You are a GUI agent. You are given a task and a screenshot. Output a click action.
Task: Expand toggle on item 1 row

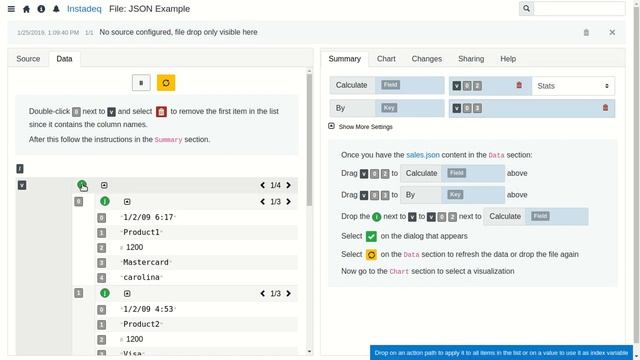127,293
